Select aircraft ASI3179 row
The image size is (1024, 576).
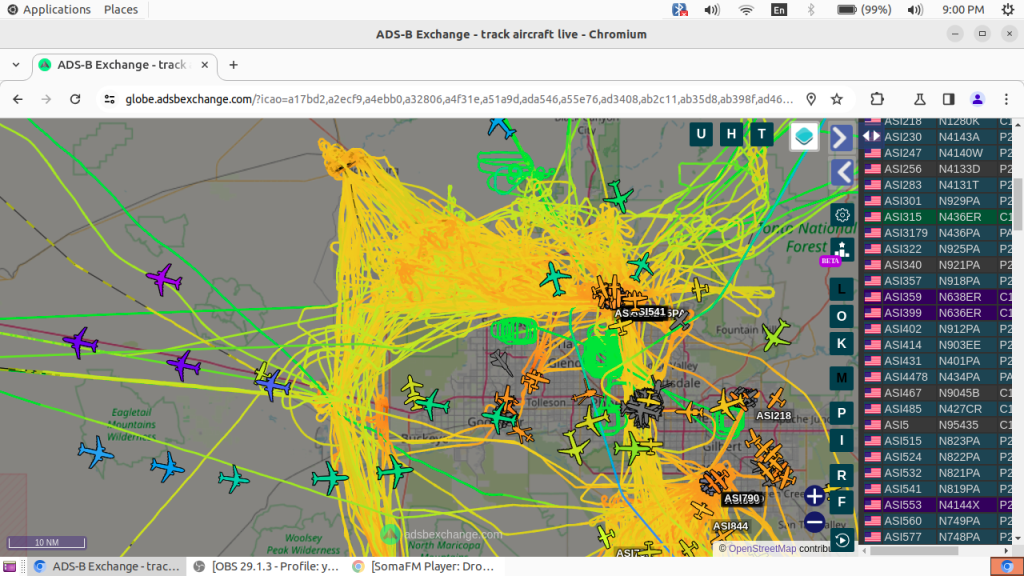coord(938,233)
